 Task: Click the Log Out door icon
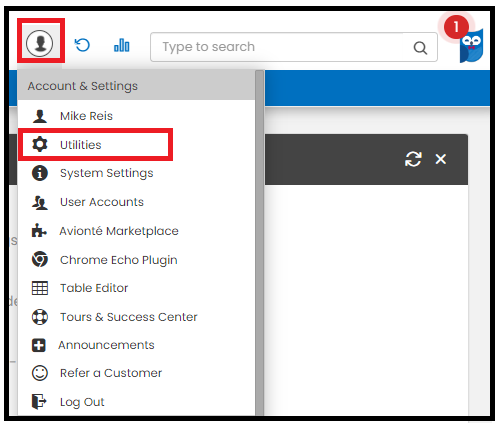[39, 401]
